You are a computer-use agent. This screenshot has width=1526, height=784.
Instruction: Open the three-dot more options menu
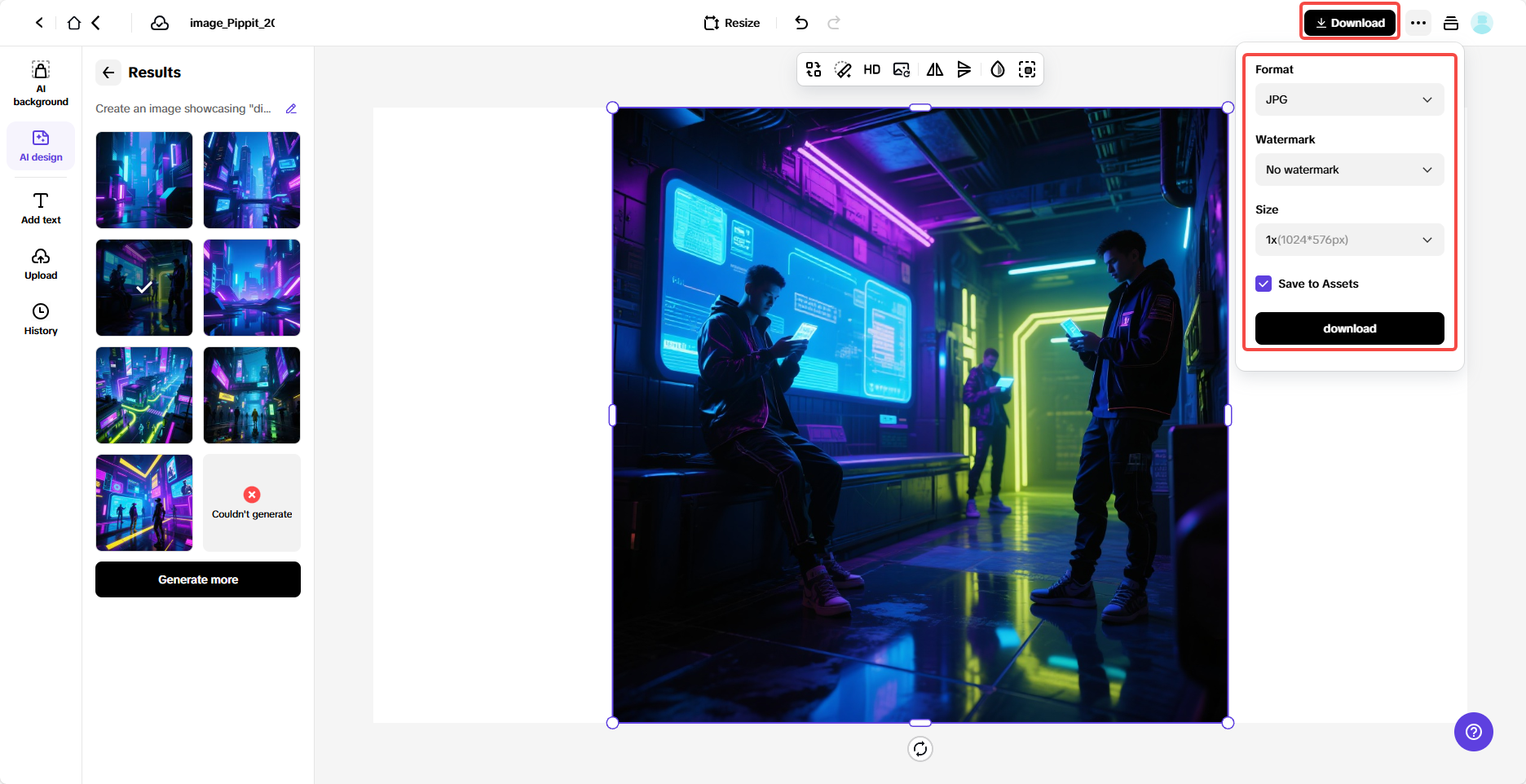pyautogui.click(x=1418, y=23)
